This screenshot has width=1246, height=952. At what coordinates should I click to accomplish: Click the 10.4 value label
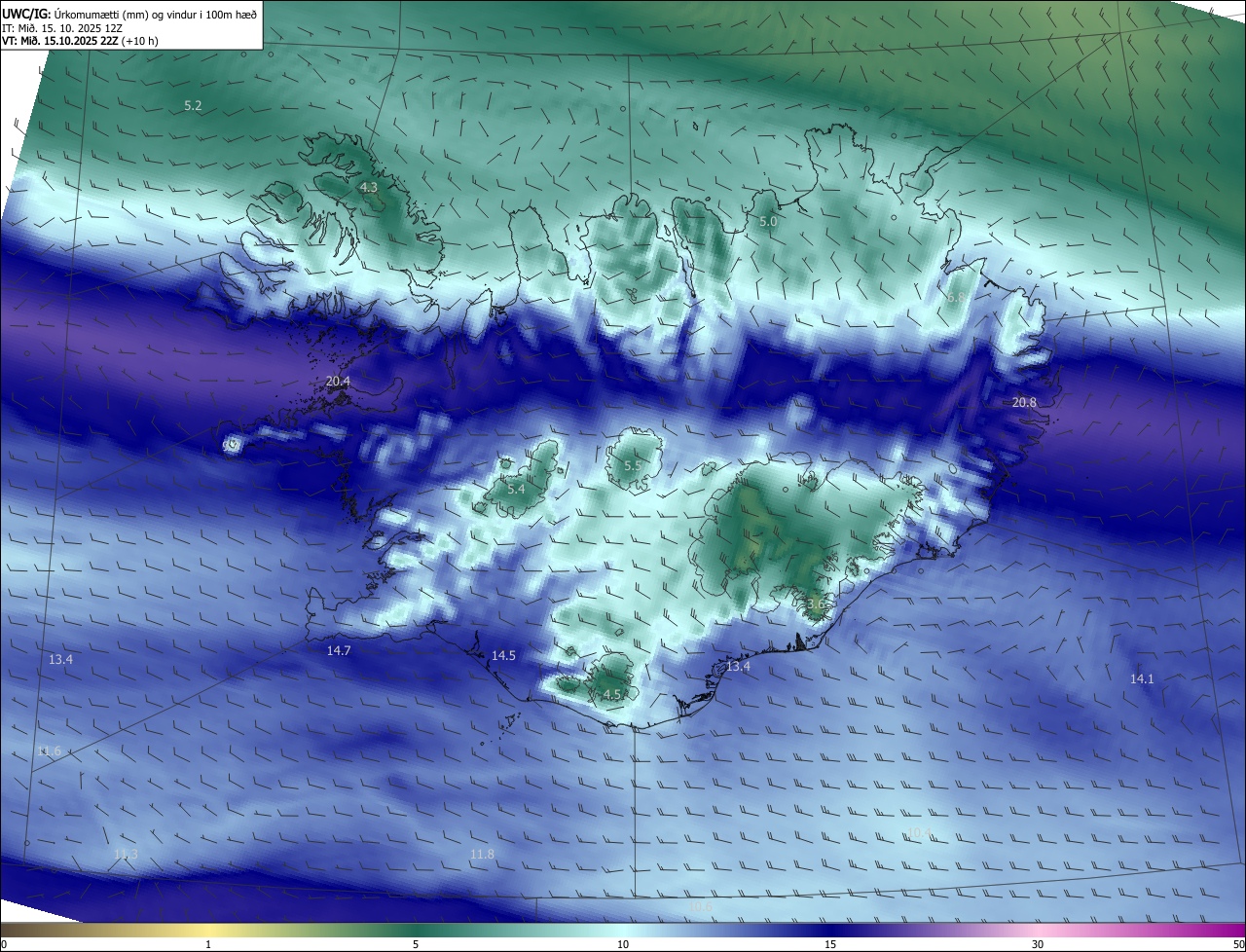919,832
